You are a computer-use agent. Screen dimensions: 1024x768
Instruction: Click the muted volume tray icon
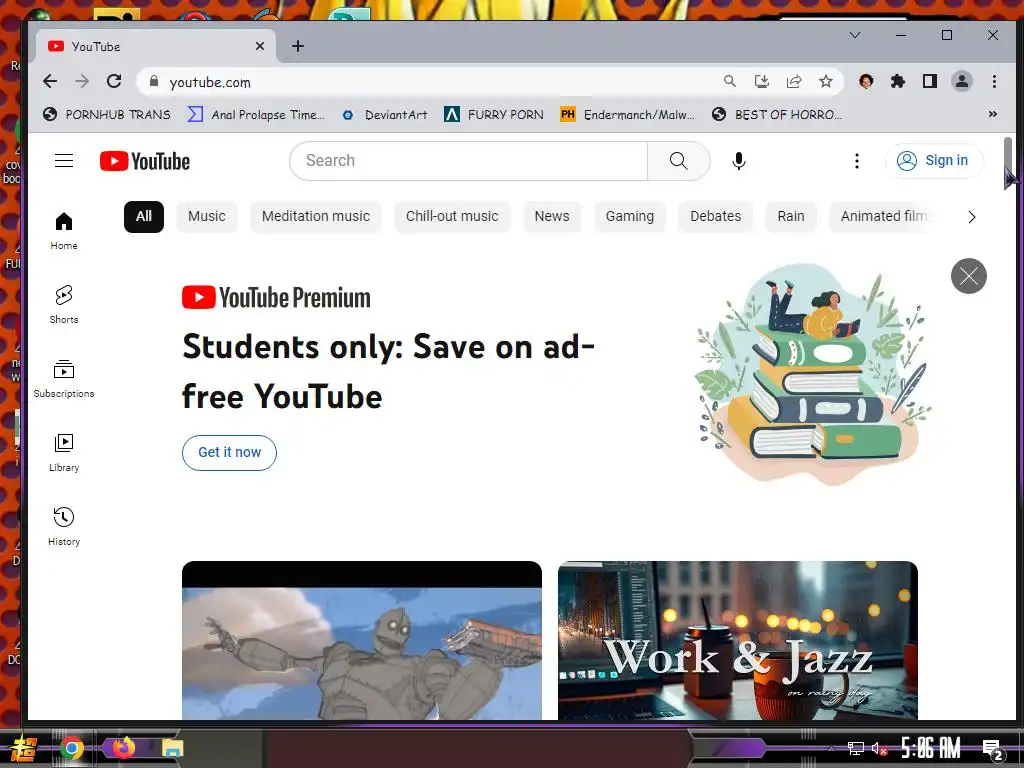pyautogui.click(x=879, y=748)
